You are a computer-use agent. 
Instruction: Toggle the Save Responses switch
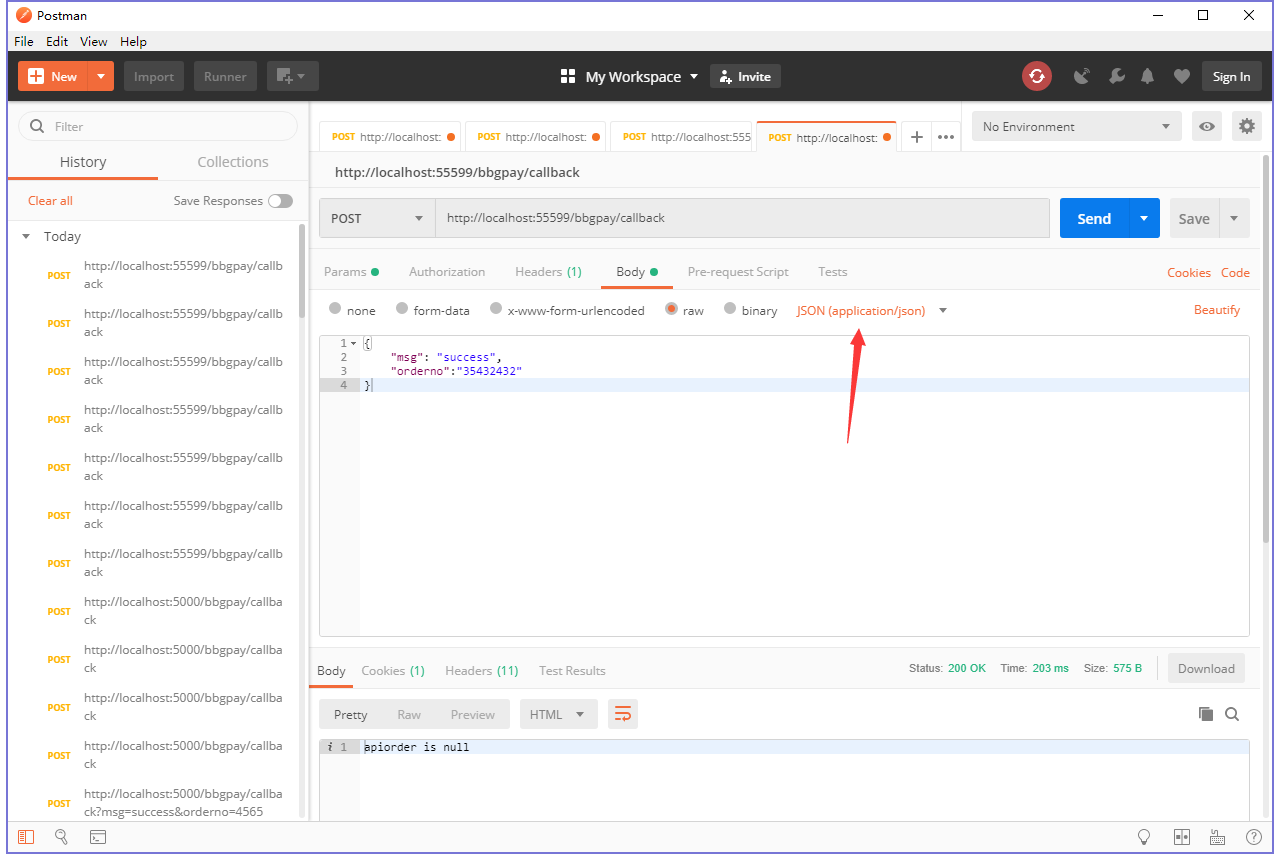point(280,201)
